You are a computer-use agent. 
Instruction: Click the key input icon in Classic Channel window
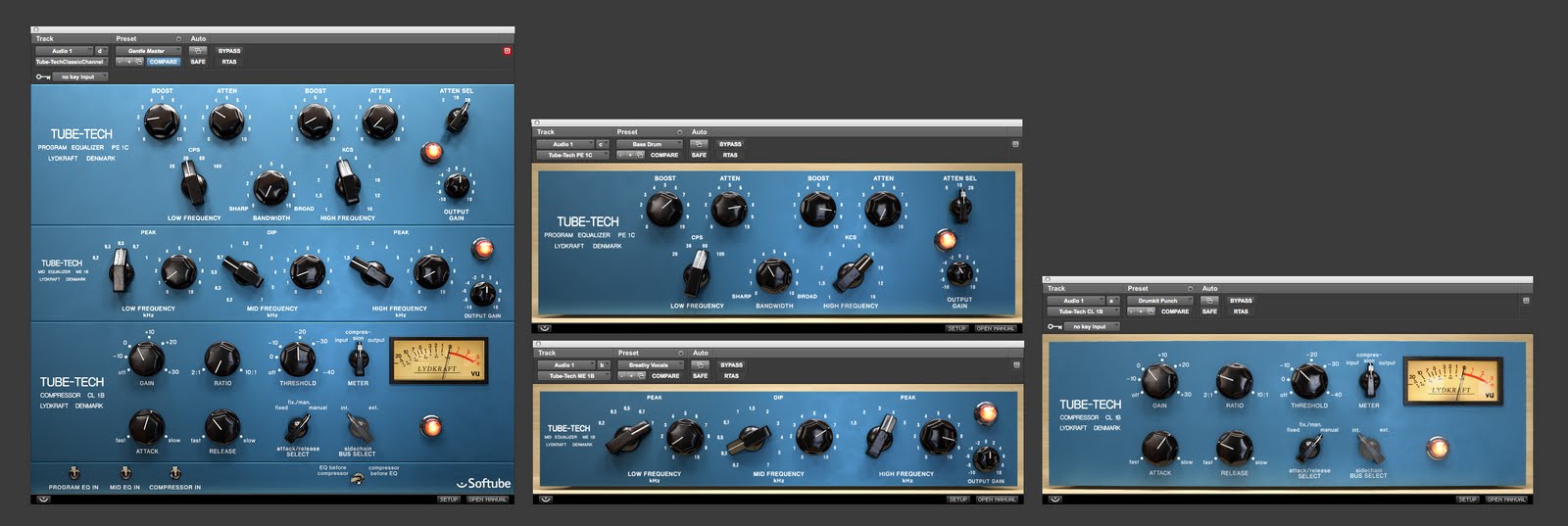pos(43,76)
